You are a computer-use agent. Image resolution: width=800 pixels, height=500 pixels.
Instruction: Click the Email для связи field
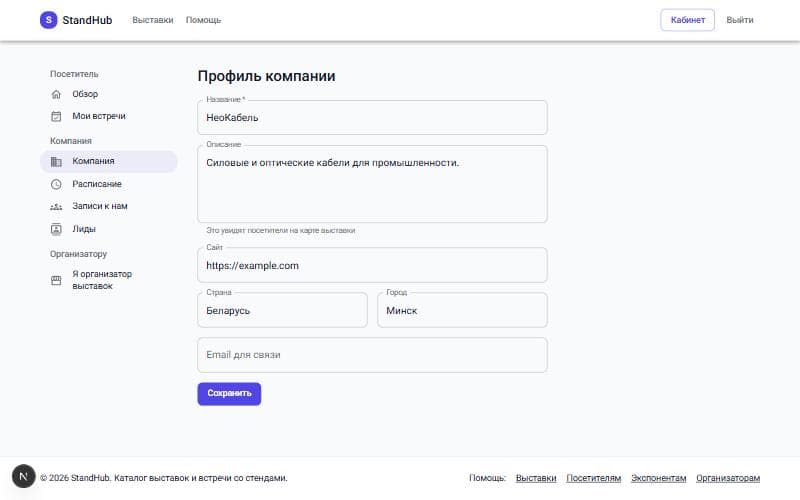pos(372,355)
